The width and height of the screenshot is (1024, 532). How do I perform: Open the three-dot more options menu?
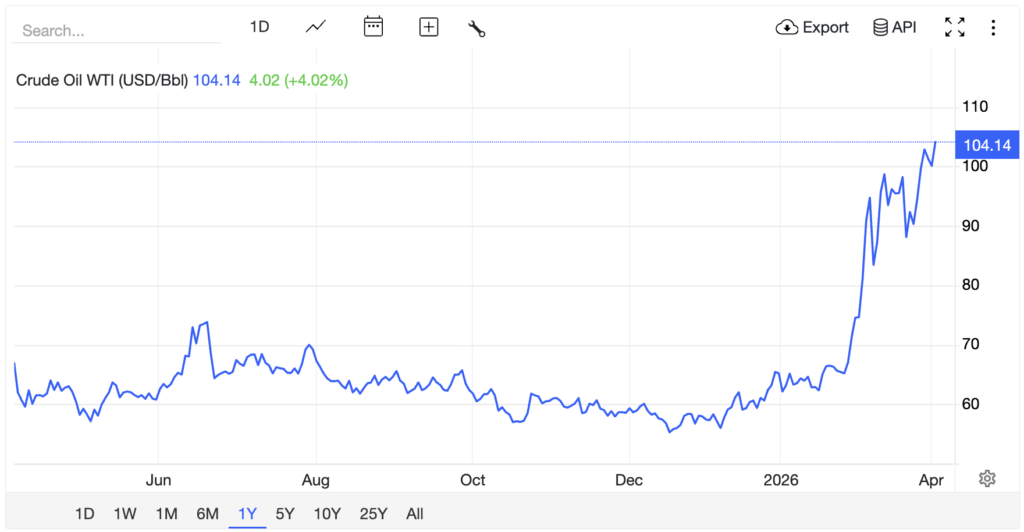[x=993, y=27]
